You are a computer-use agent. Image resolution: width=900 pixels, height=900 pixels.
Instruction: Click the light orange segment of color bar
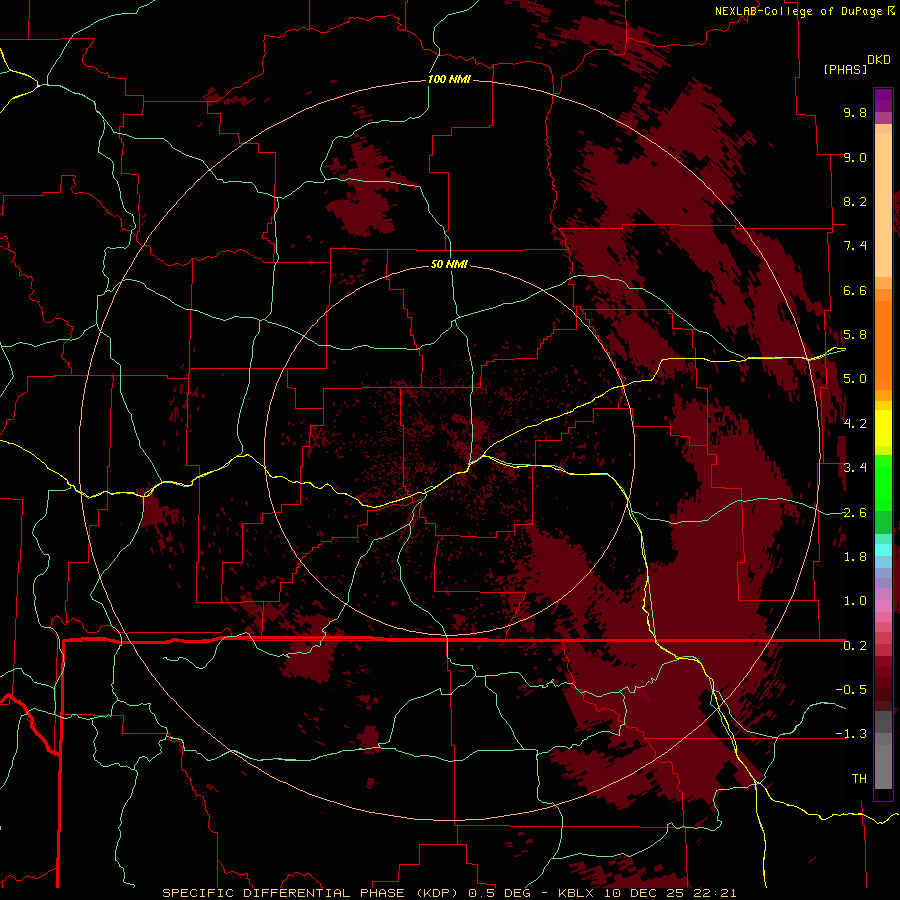coord(883,207)
